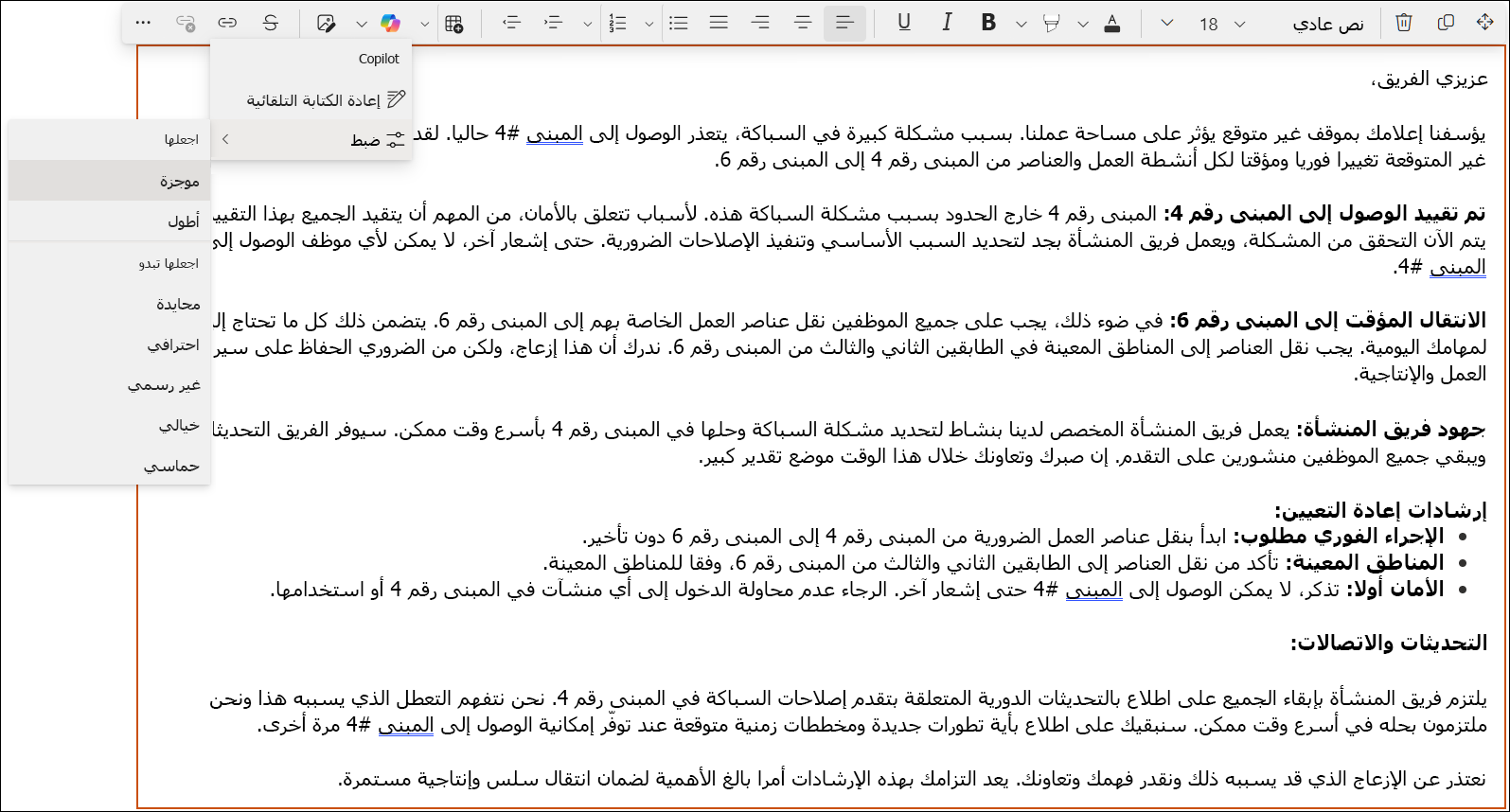Screen dimensions: 1510x812
Task: Apply strikethrough formatting
Action: point(271,23)
